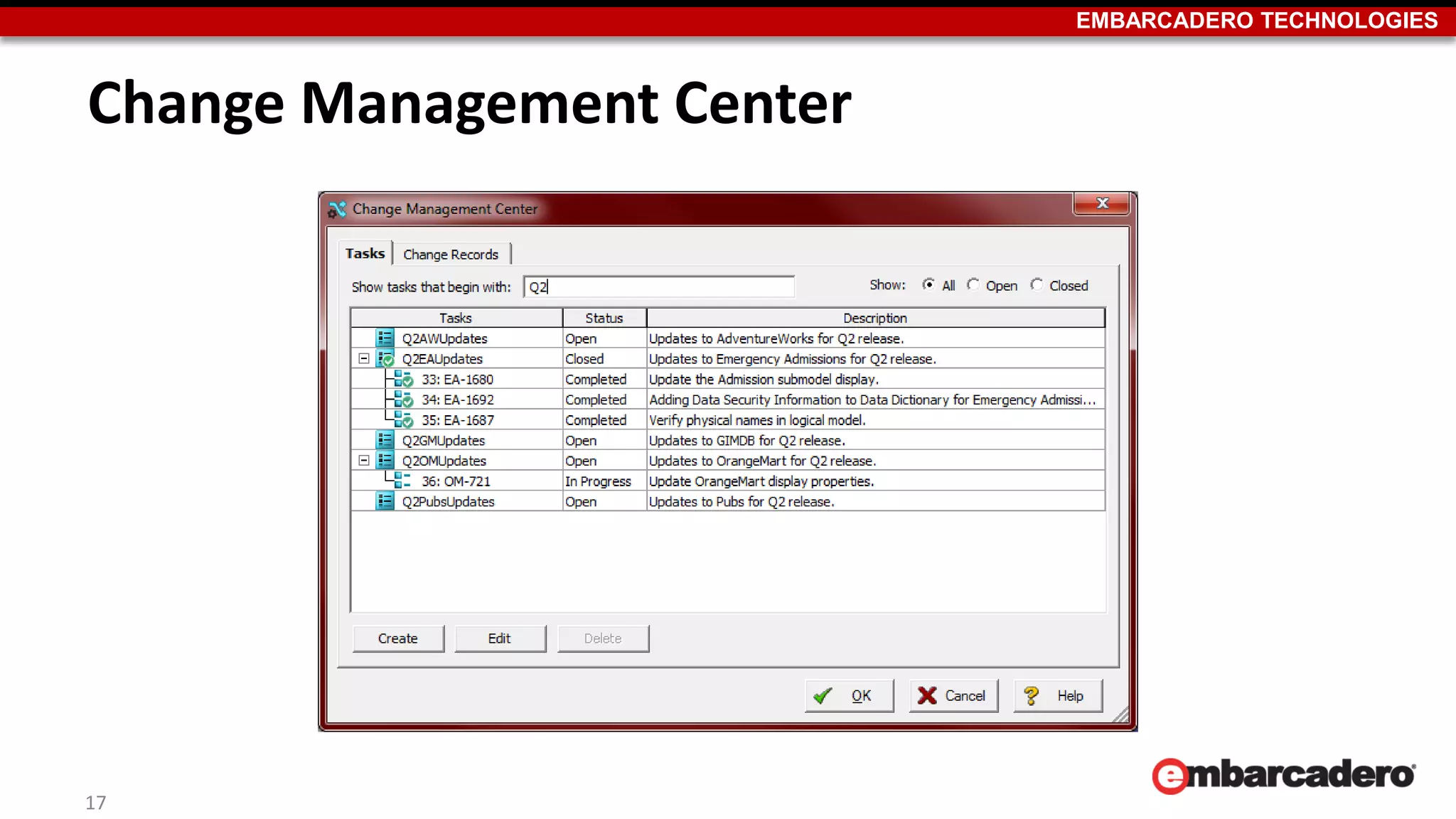
Task: Switch to the Change Records tab
Action: click(451, 255)
